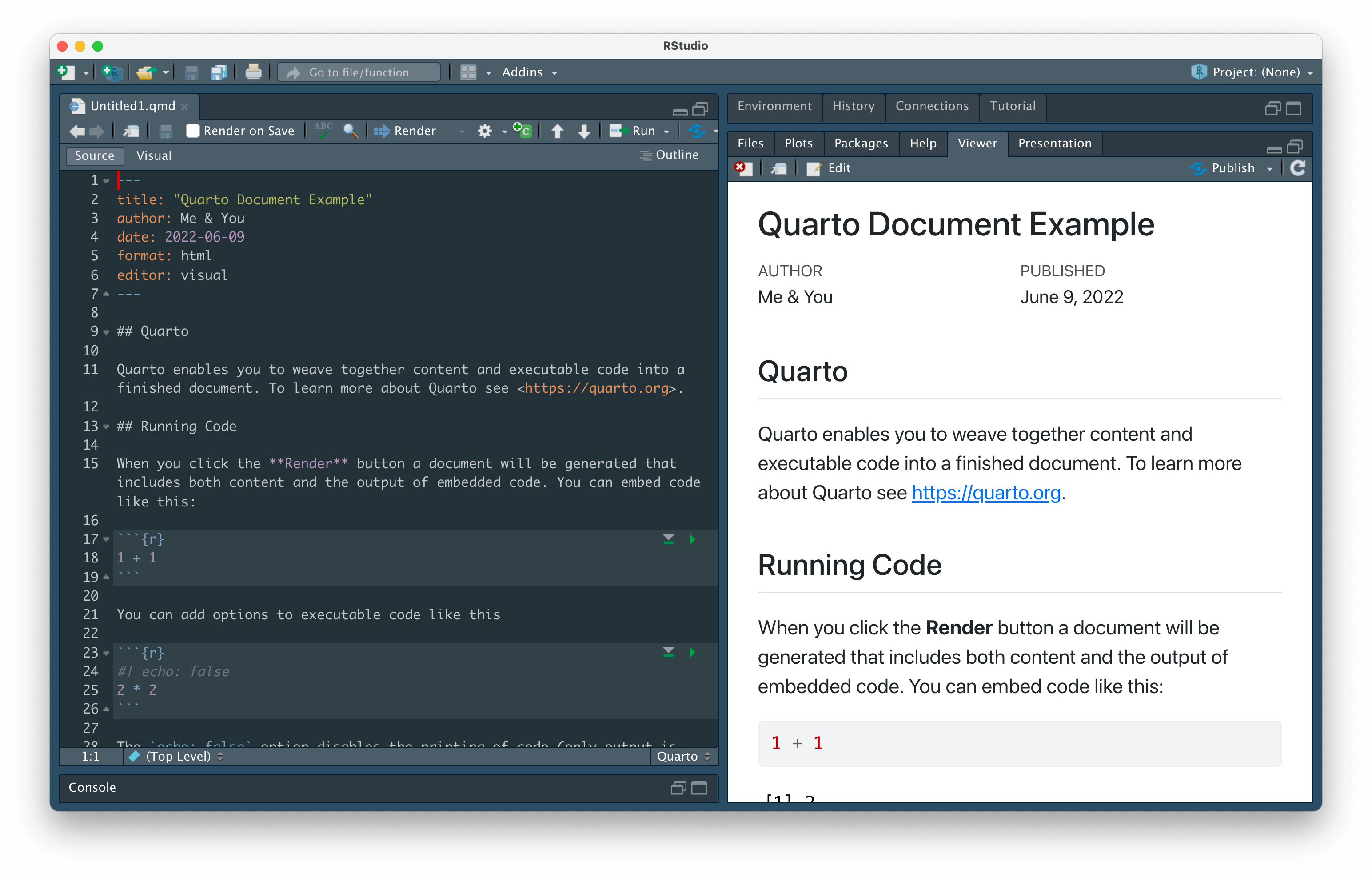Screen dimensions: 1372x877
Task: Collapse the Quarto section at line 9
Action: [106, 331]
